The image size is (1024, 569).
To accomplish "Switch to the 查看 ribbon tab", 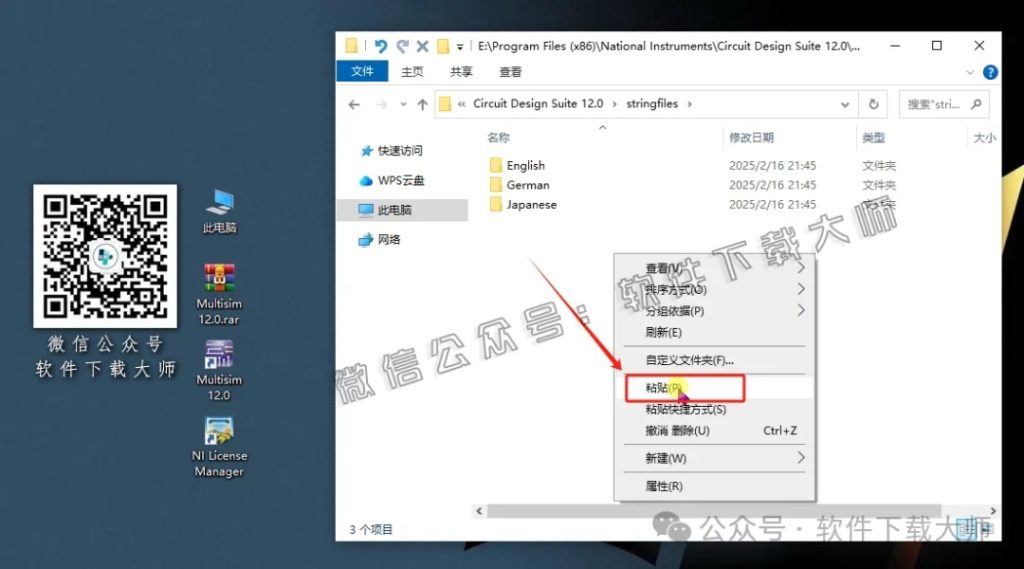I will [x=510, y=72].
